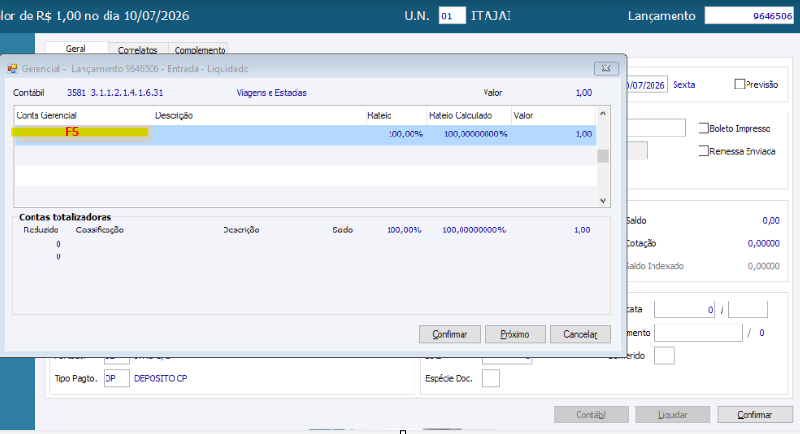The image size is (800, 434).
Task: Switch to the Geral tab
Action: point(76,48)
